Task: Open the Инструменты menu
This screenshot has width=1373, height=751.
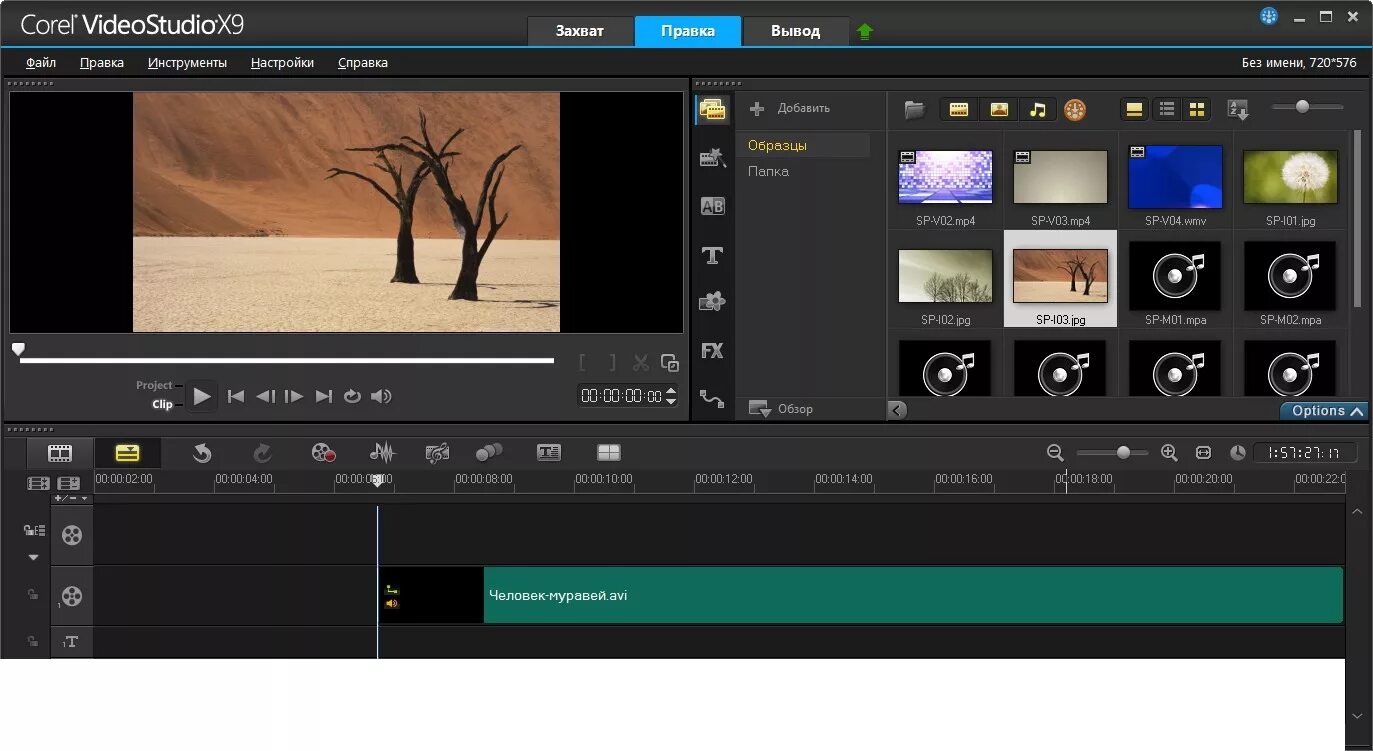Action: coord(187,62)
